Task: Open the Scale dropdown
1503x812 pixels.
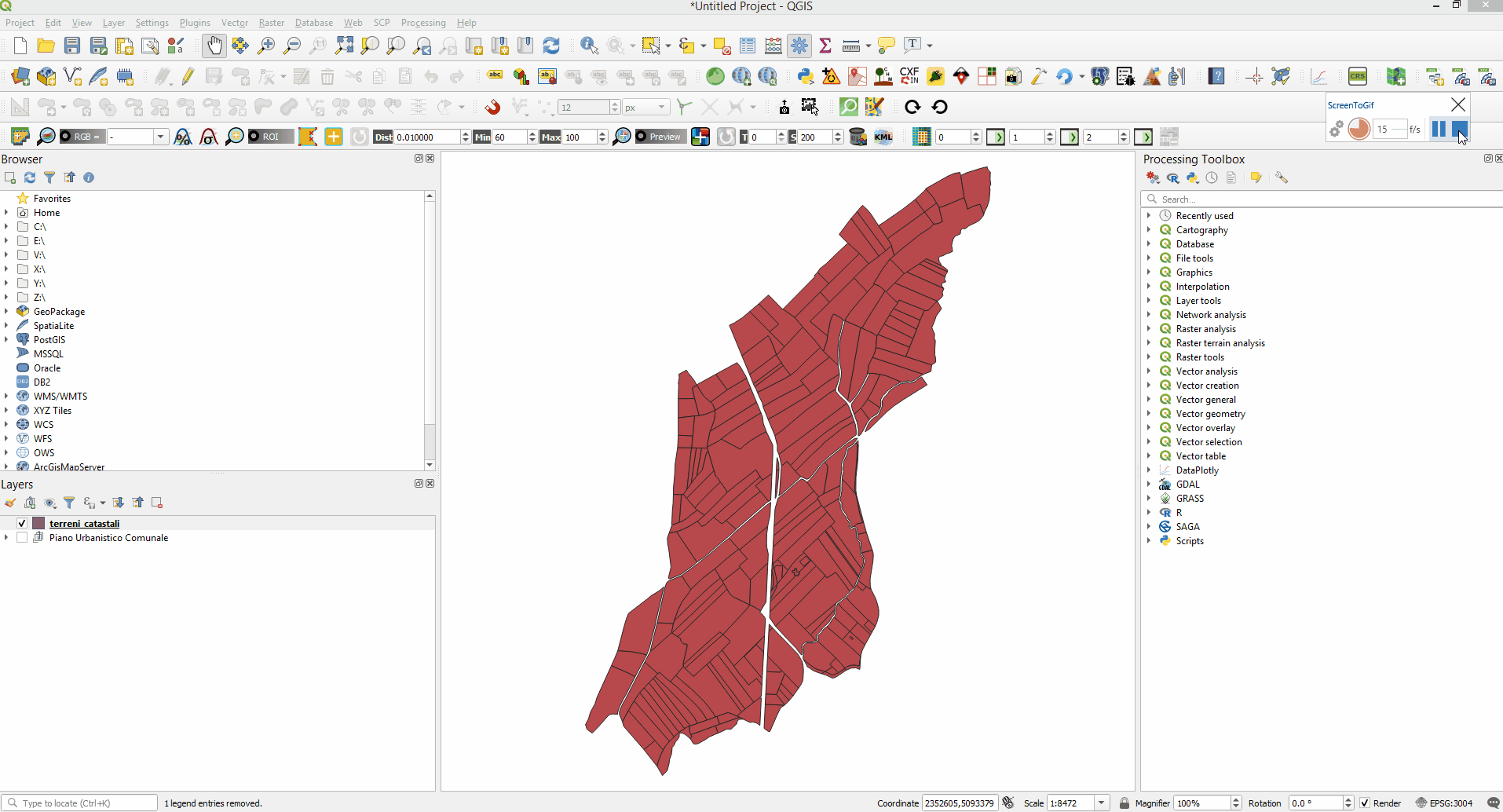Action: 1102,803
